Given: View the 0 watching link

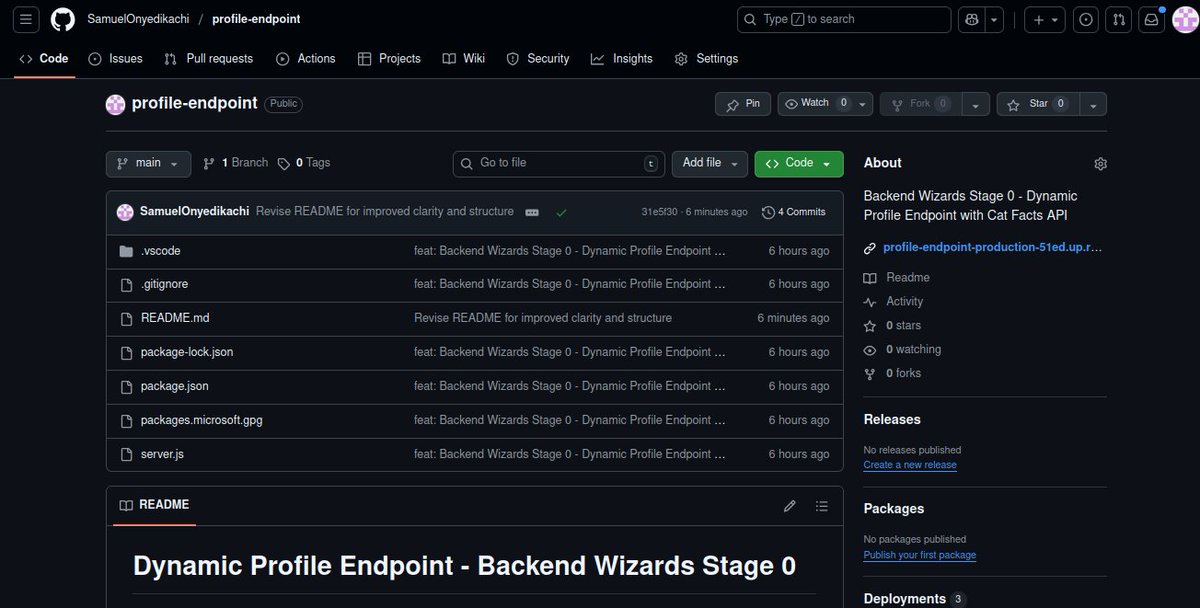Looking at the screenshot, I should click(x=903, y=349).
